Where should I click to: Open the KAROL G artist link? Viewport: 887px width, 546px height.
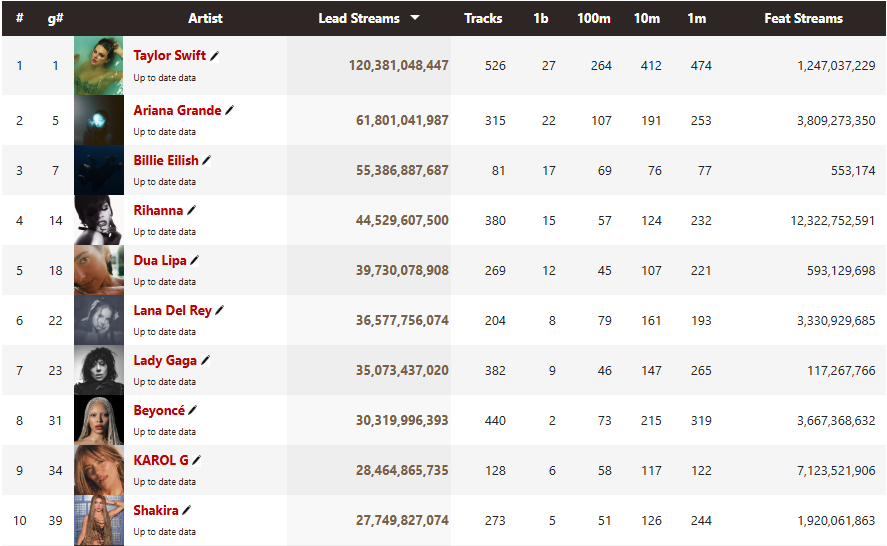click(161, 460)
